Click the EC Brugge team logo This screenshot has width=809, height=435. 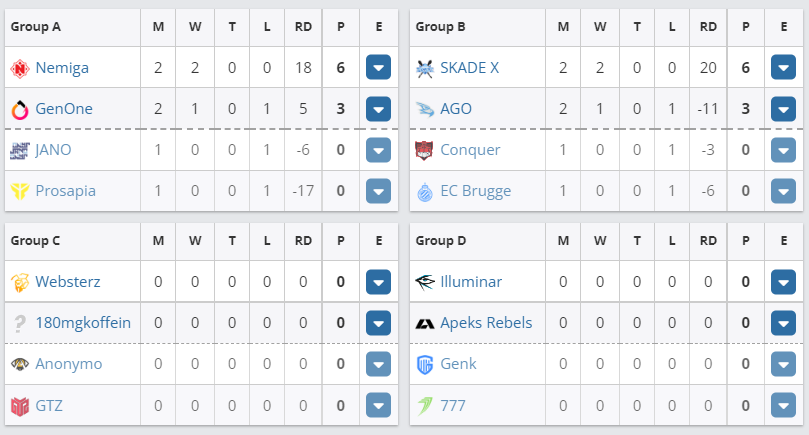(425, 191)
